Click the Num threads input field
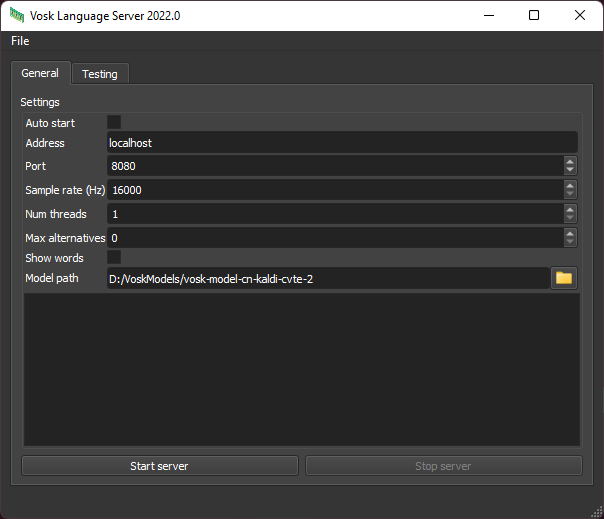 point(335,214)
